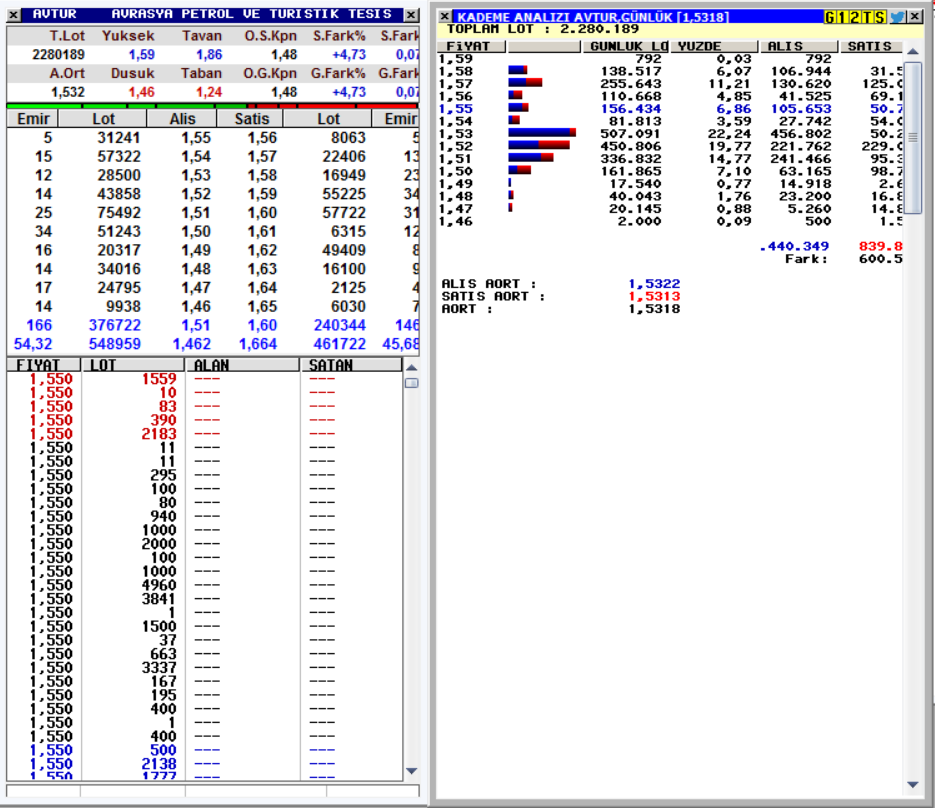Click the left X icon of Kademe Analizi window

point(445,17)
